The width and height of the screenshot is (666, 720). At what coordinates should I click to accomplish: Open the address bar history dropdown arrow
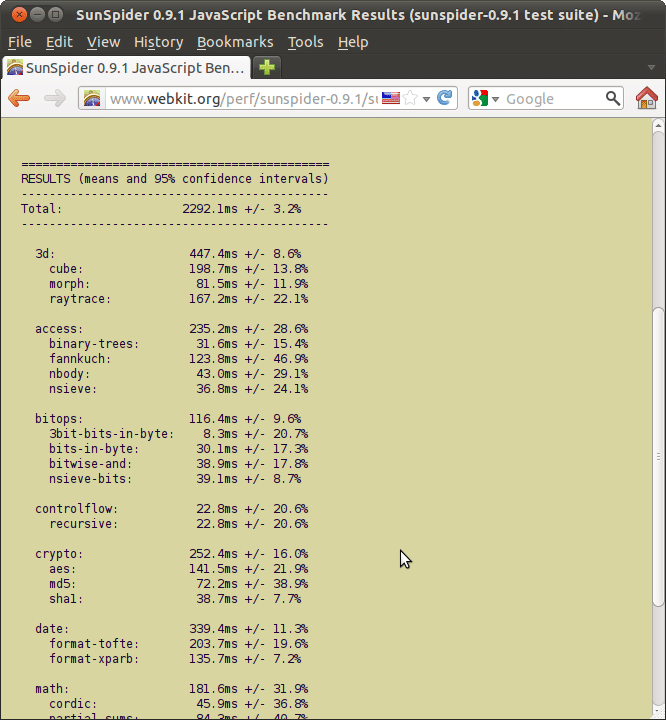[x=426, y=99]
